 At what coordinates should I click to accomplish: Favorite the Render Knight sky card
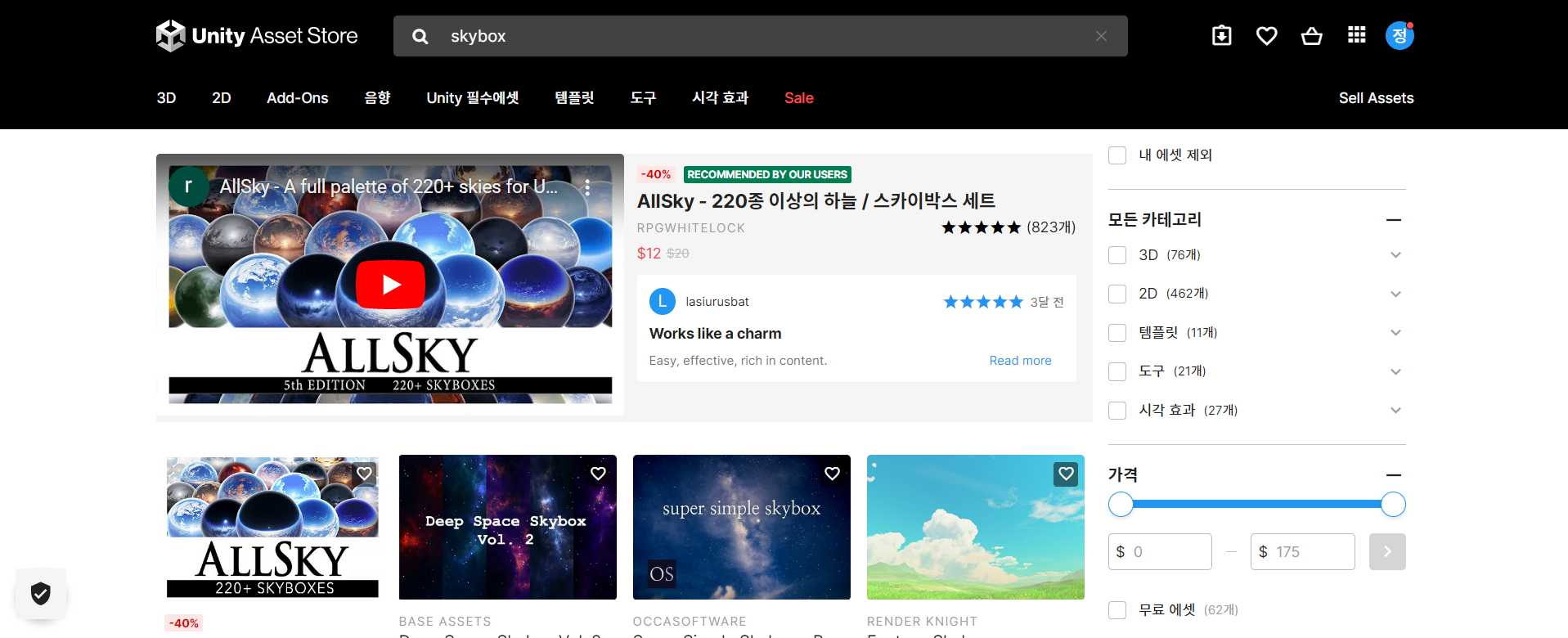tap(1066, 474)
